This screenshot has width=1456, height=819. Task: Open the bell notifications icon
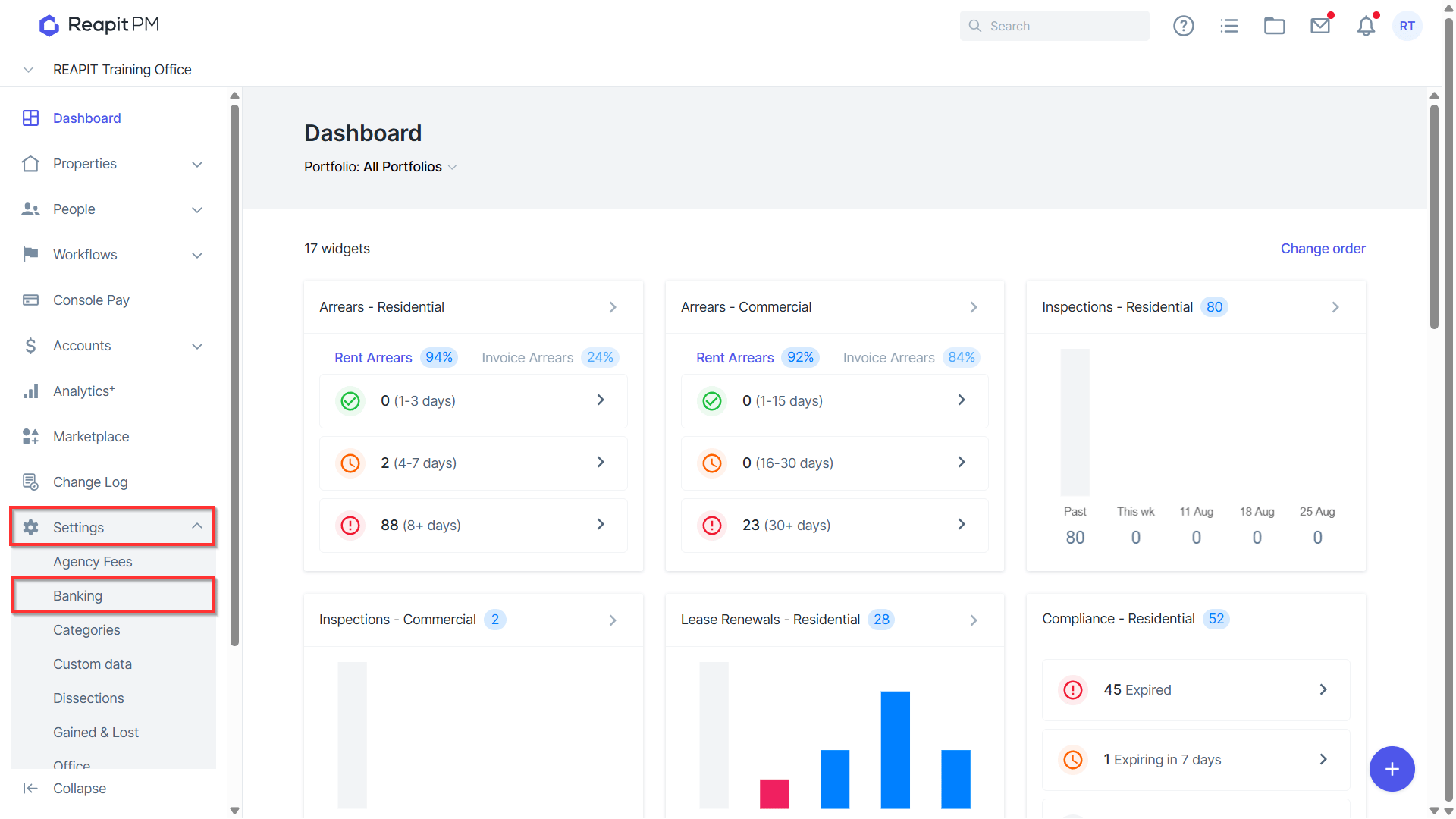(1366, 26)
